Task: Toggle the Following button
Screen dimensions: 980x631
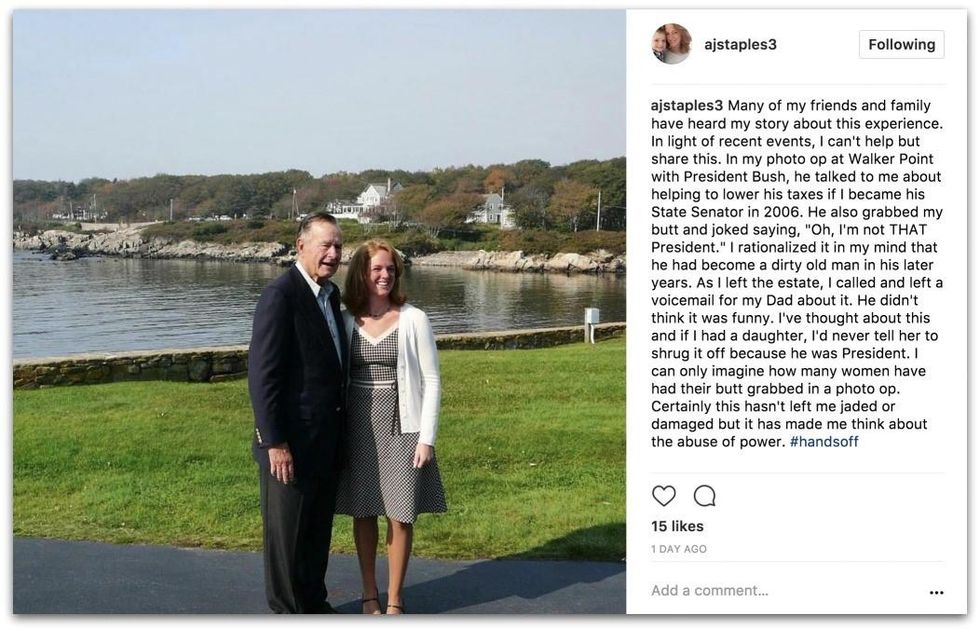Action: click(x=901, y=45)
